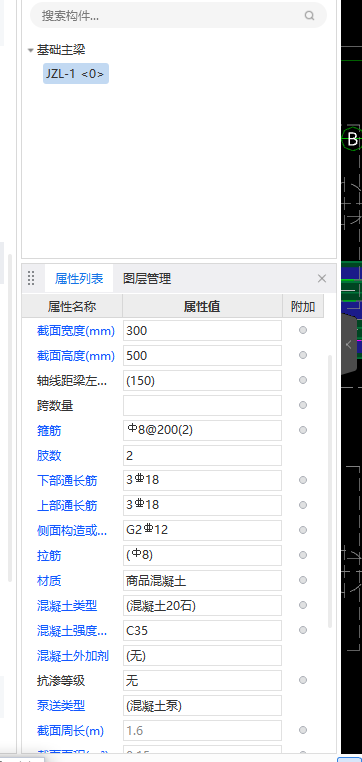This screenshot has width=362, height=762.
Task: Edit 上部通长筋 value field
Action: pyautogui.click(x=202, y=505)
